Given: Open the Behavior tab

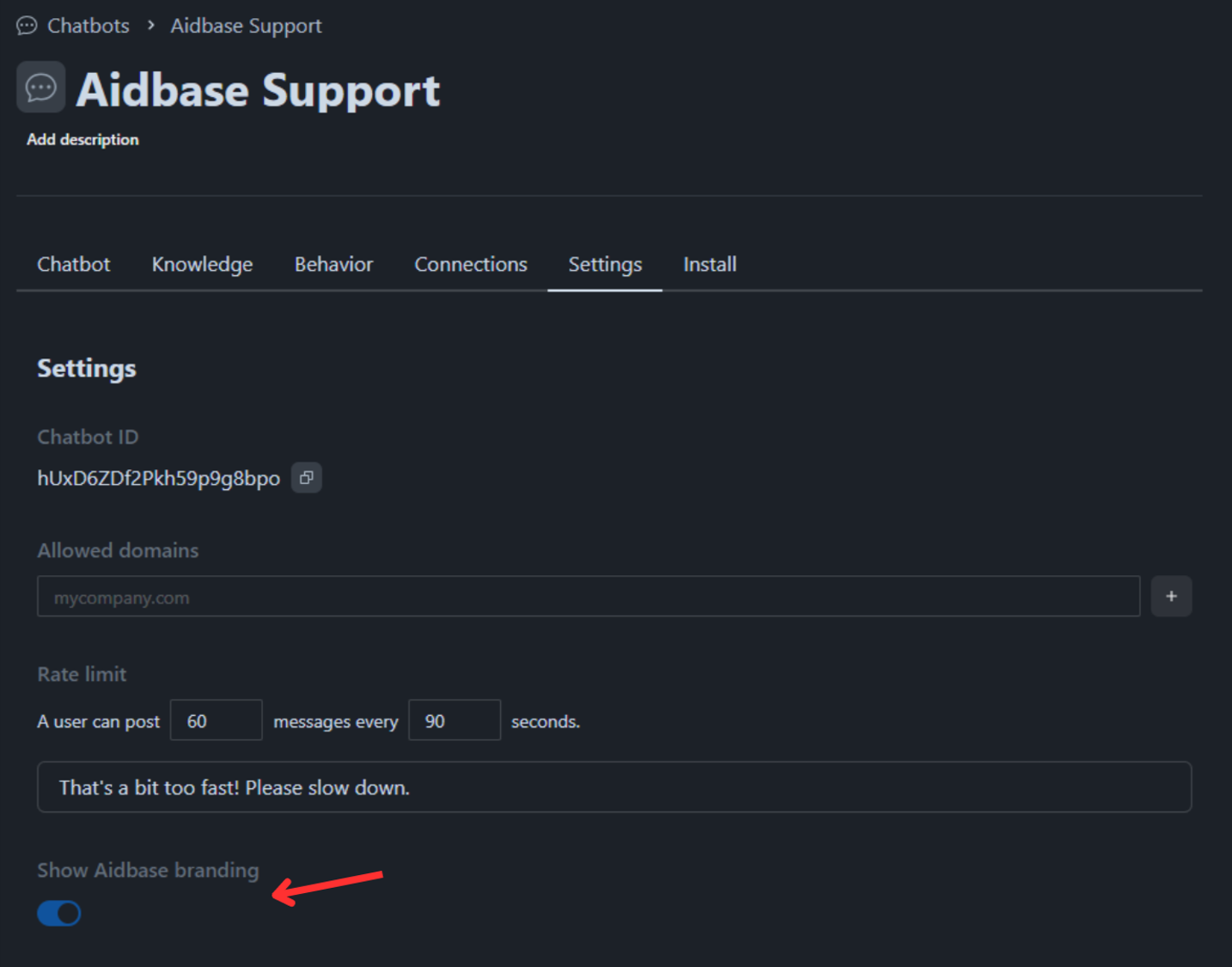Looking at the screenshot, I should click(333, 264).
